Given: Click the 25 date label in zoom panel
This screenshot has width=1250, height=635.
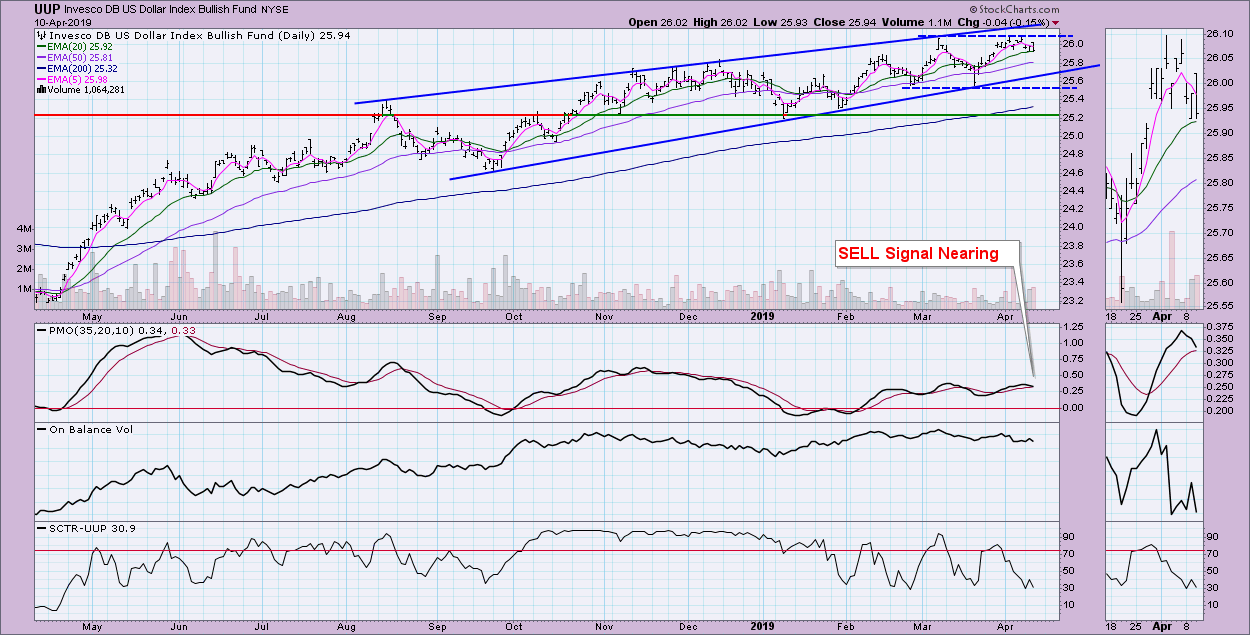Looking at the screenshot, I should point(1134,625).
